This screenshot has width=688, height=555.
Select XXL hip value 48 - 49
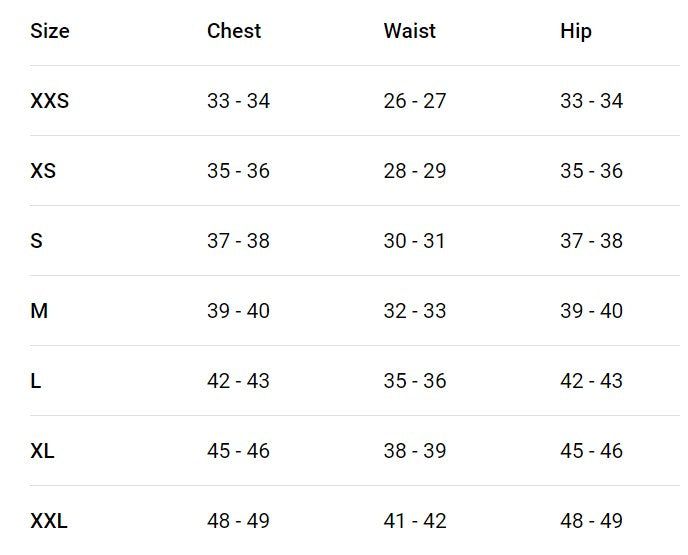tap(591, 521)
